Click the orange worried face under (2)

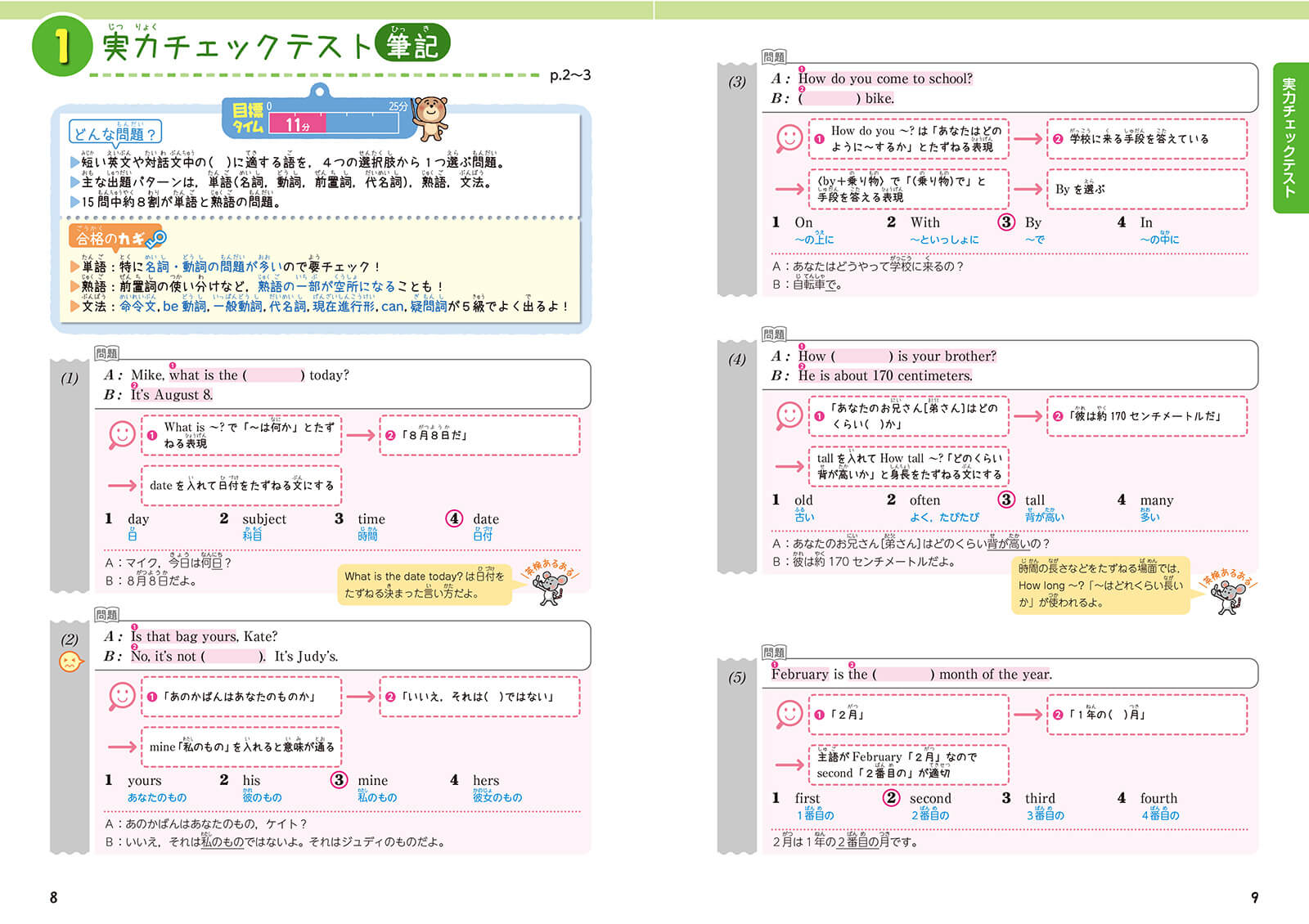tap(70, 662)
